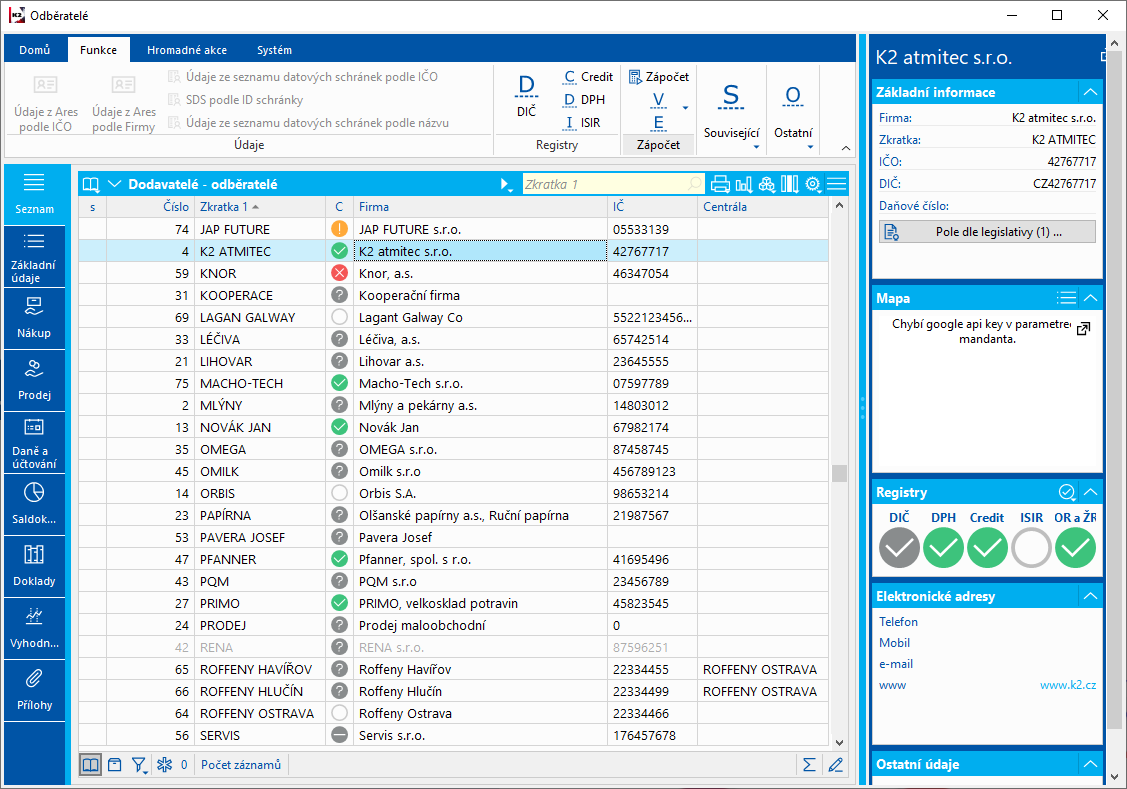Open Saldokonto pie chart sidebar item

pos(34,503)
